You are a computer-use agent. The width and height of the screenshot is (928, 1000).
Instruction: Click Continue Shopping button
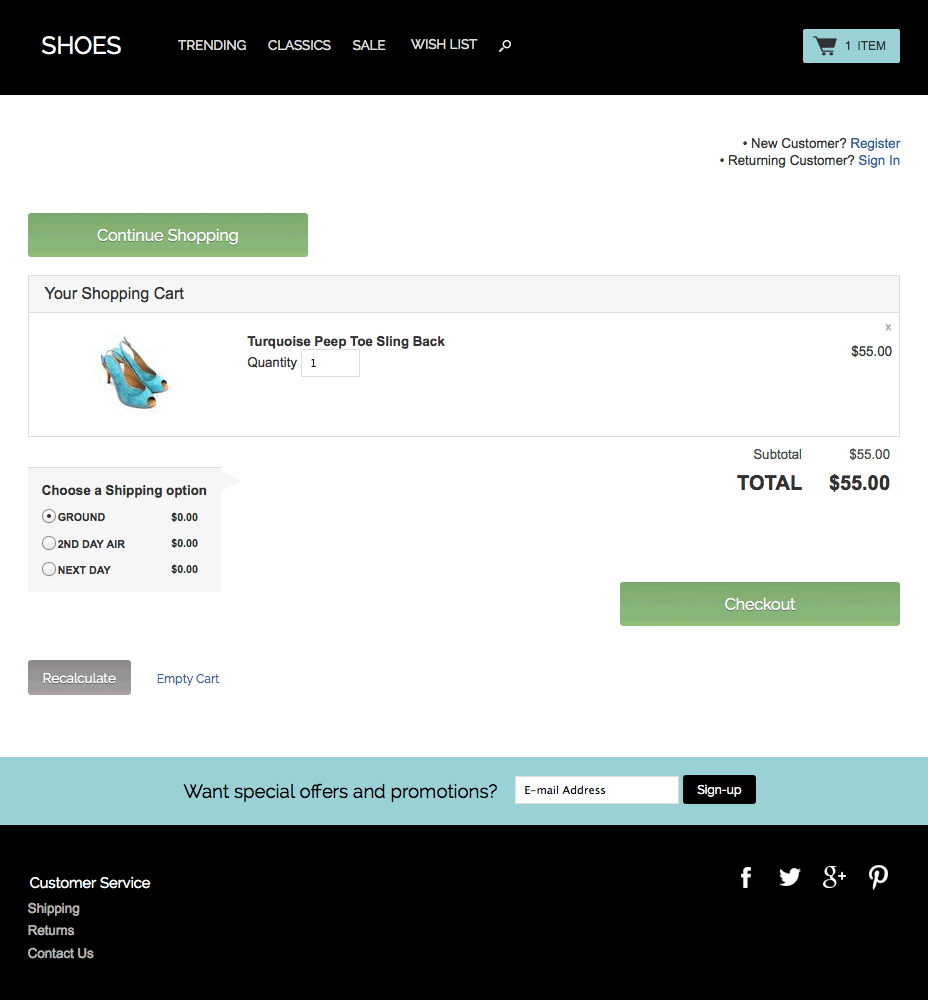[168, 235]
